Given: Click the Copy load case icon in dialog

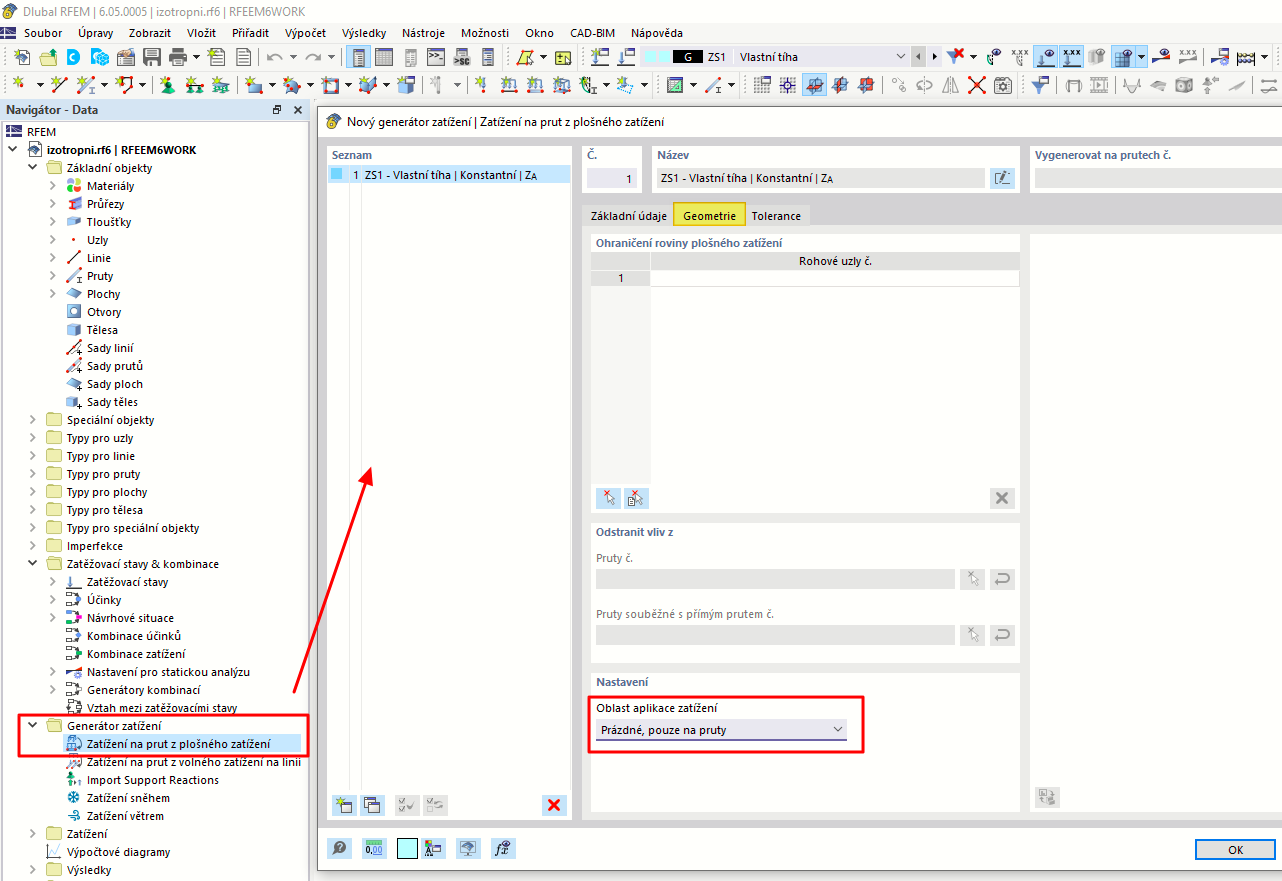Looking at the screenshot, I should [x=372, y=805].
